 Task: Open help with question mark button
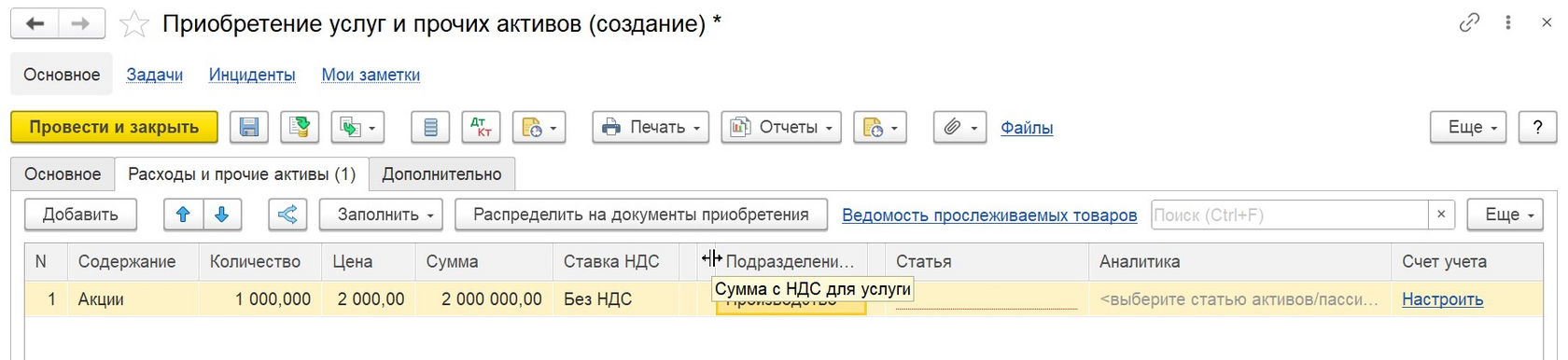point(1537,128)
